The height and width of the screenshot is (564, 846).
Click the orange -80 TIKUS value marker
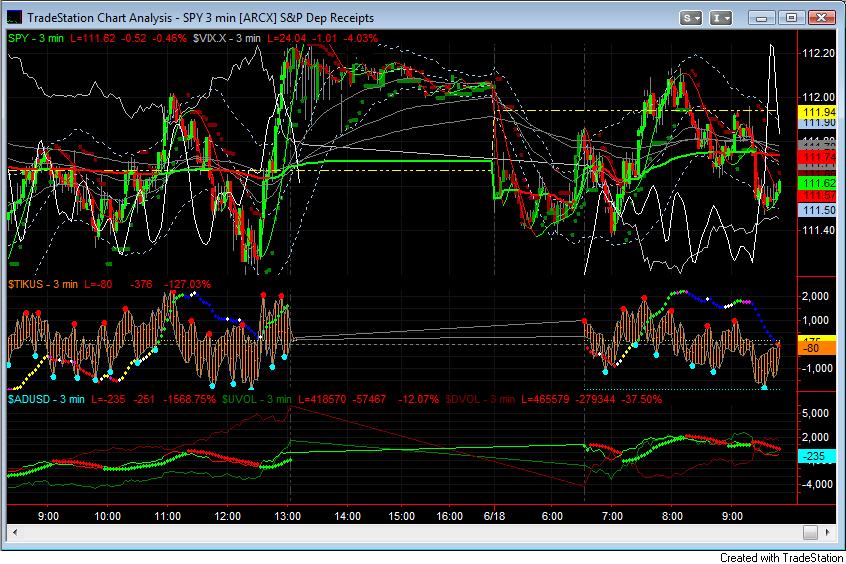click(x=817, y=348)
